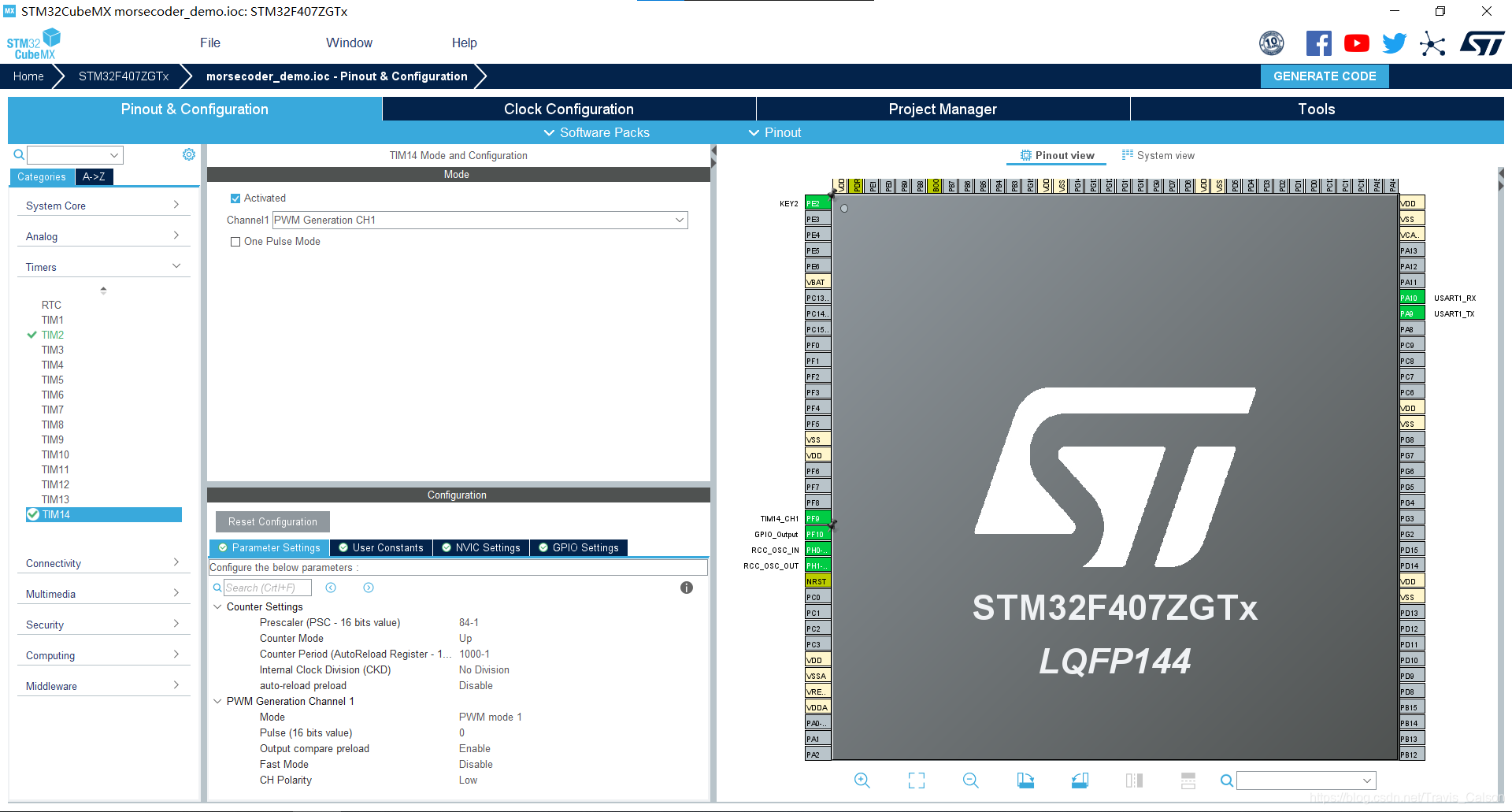
Task: Zoom in on the chip pinout
Action: tap(862, 780)
